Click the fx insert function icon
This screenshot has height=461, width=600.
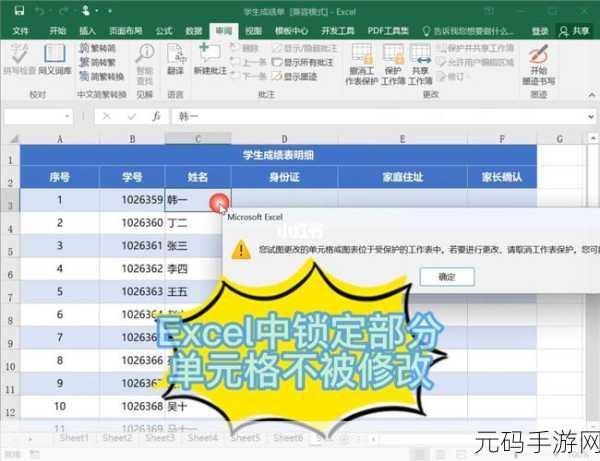[x=156, y=116]
